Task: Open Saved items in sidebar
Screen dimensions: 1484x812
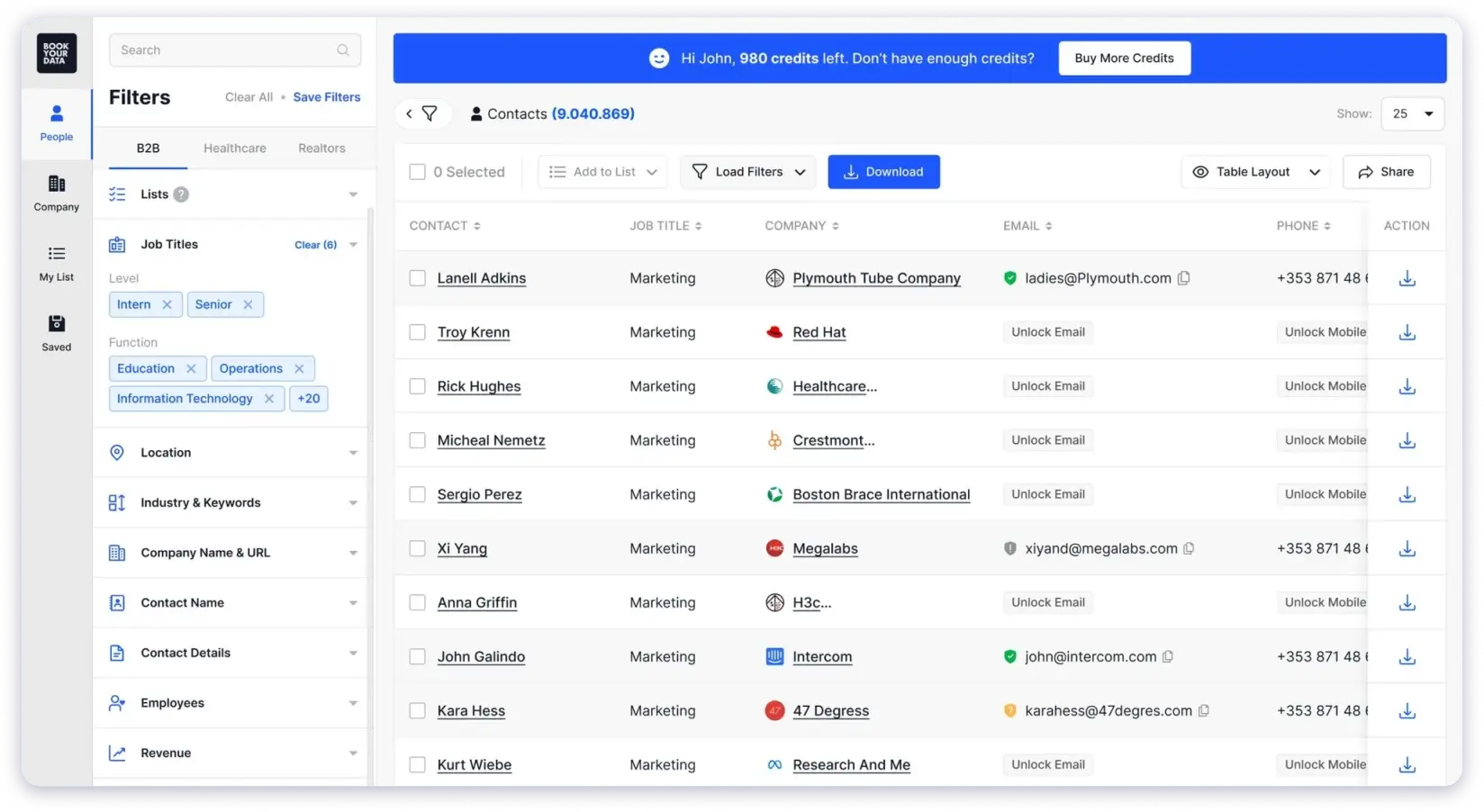Action: (x=56, y=333)
